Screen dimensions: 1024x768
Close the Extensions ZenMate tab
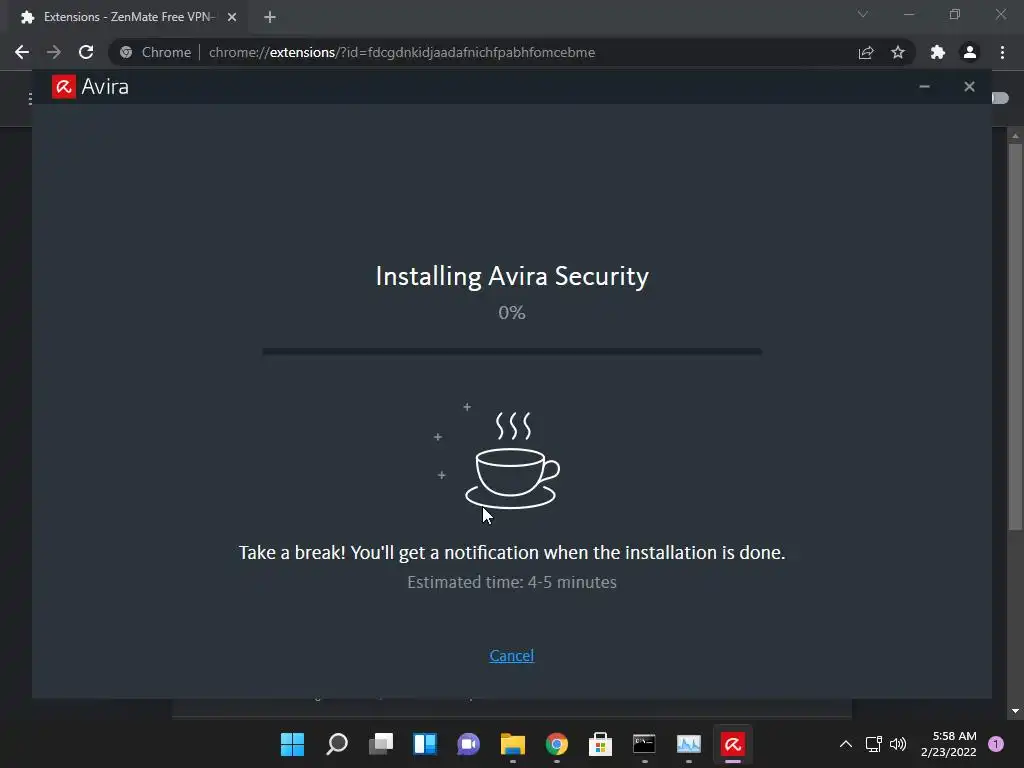(x=232, y=17)
